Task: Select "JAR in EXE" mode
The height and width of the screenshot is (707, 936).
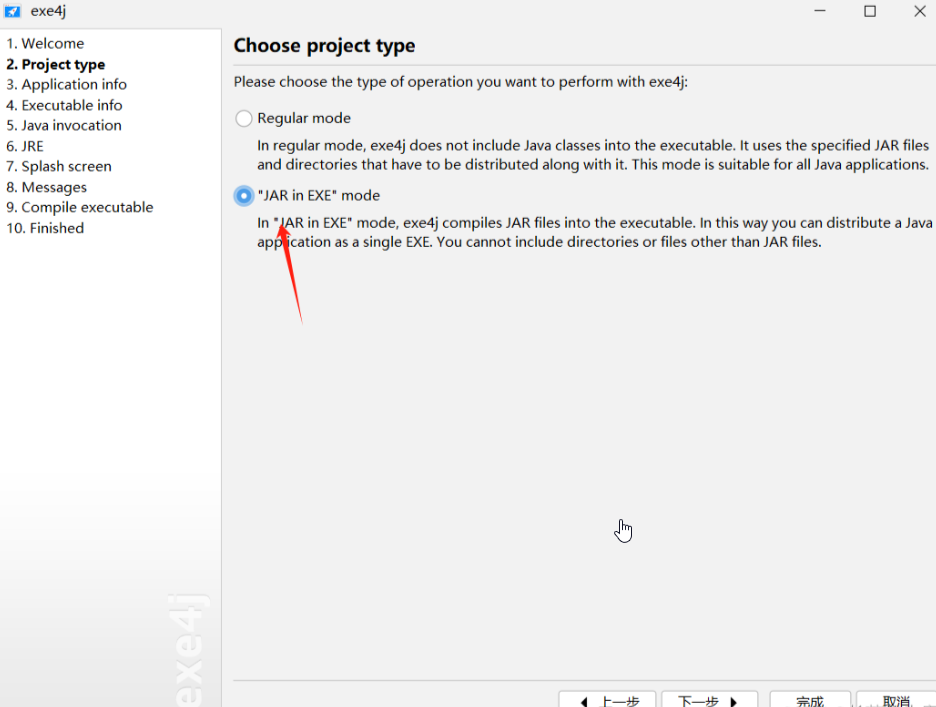Action: 241,195
